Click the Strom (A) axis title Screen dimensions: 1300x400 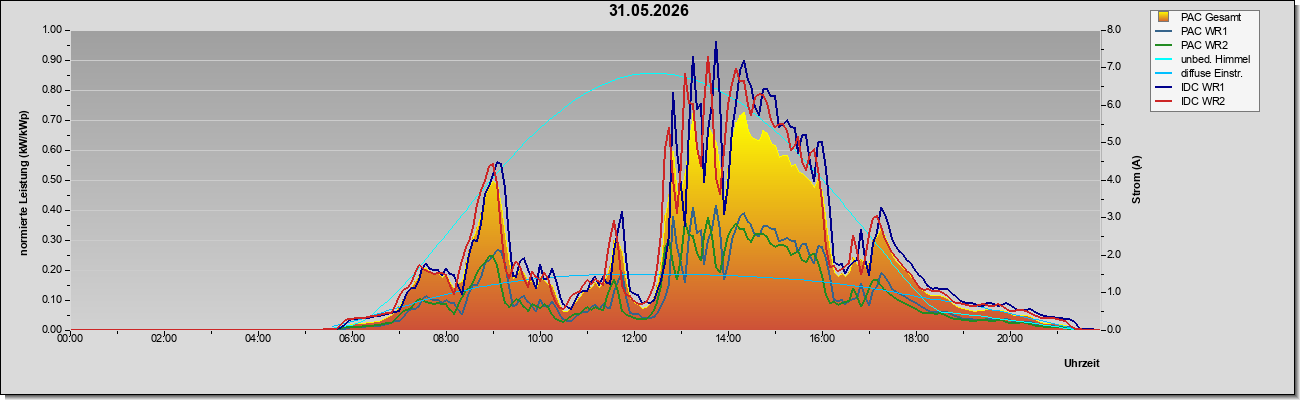click(1136, 180)
